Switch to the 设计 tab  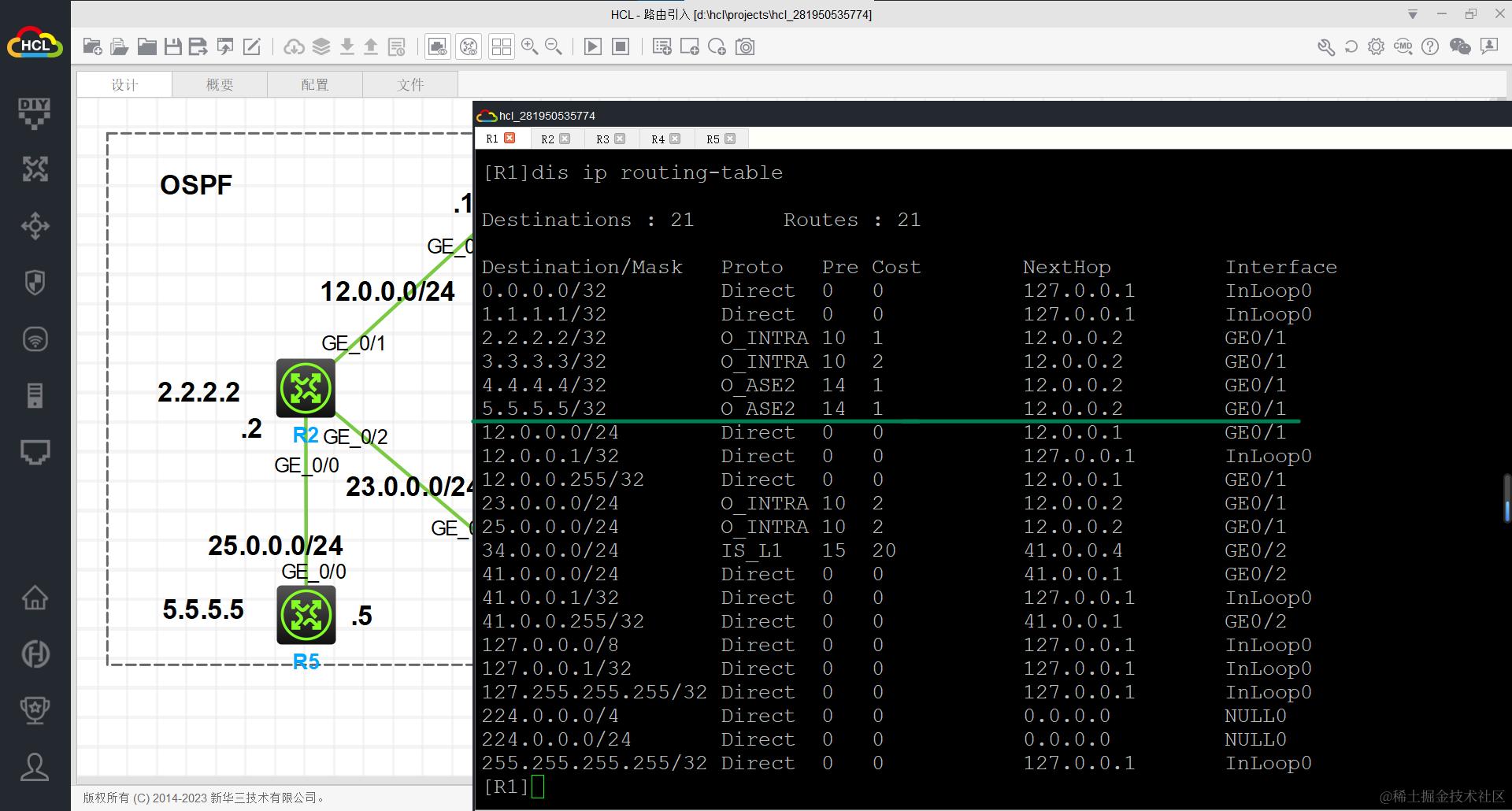pyautogui.click(x=124, y=84)
